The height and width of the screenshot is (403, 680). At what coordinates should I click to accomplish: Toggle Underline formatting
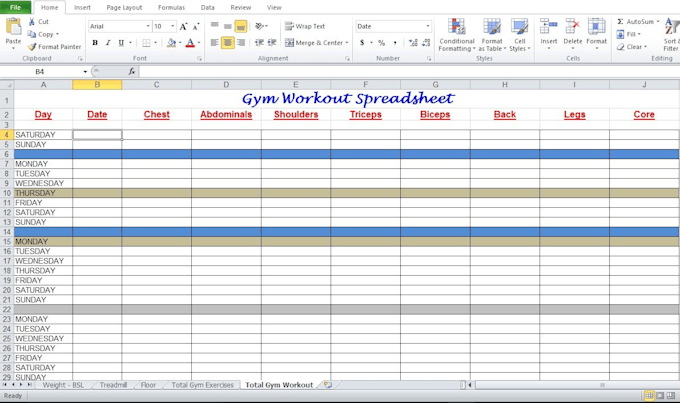[x=121, y=43]
